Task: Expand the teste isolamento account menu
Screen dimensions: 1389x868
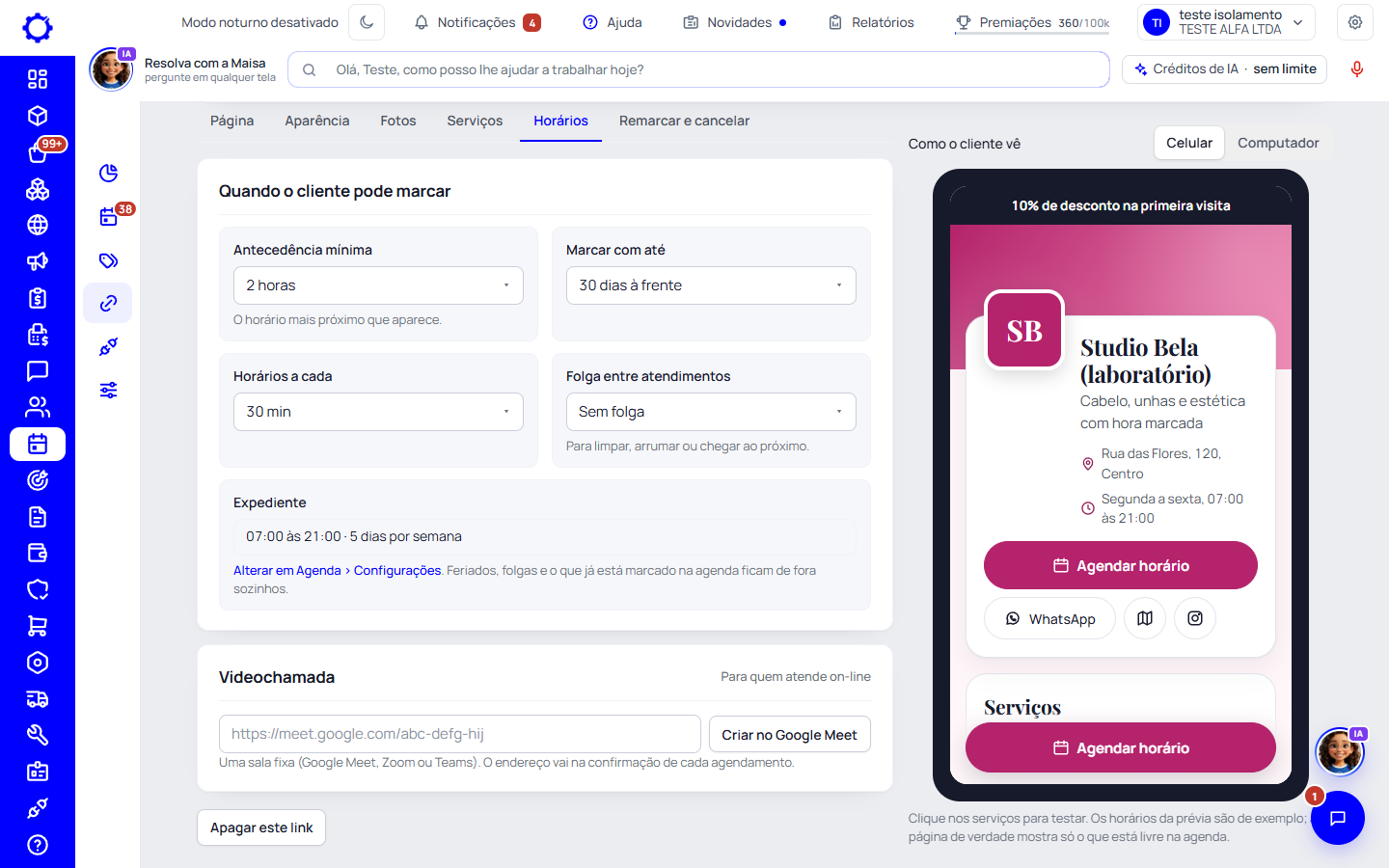Action: click(1227, 22)
